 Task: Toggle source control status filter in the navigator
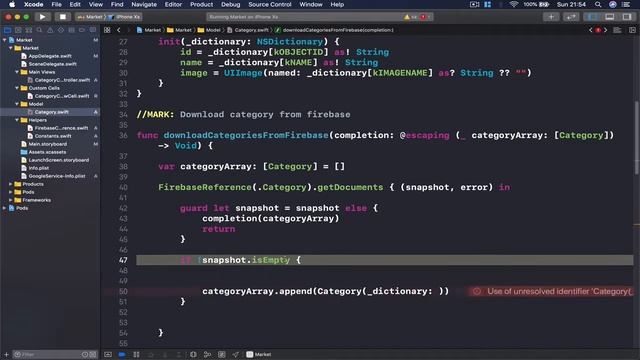pos(93,354)
